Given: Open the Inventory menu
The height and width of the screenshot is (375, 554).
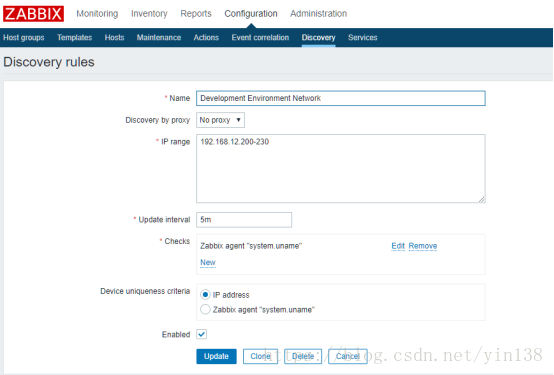Looking at the screenshot, I should 149,14.
